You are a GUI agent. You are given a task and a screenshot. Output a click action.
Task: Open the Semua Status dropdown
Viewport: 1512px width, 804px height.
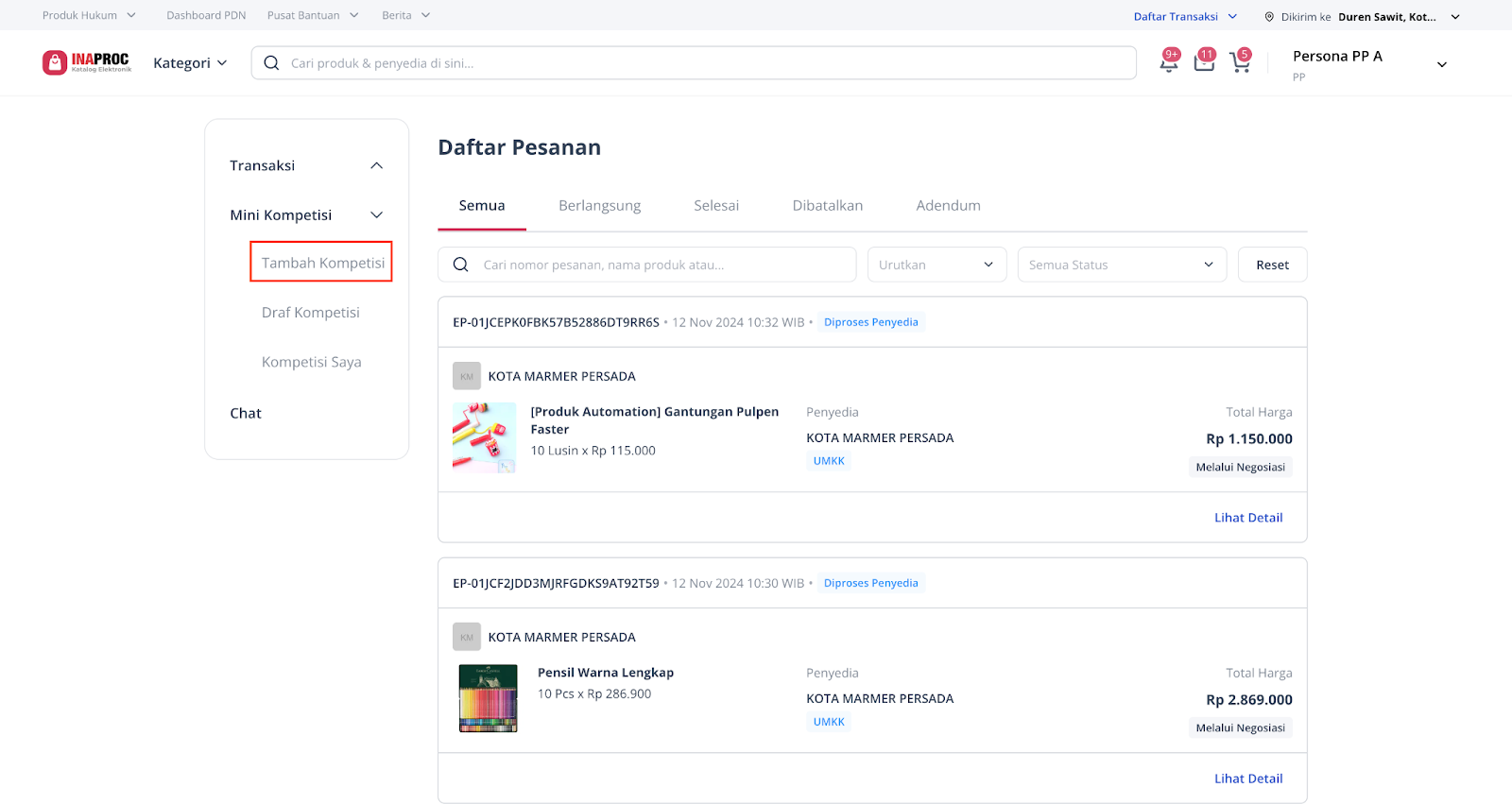click(1122, 265)
